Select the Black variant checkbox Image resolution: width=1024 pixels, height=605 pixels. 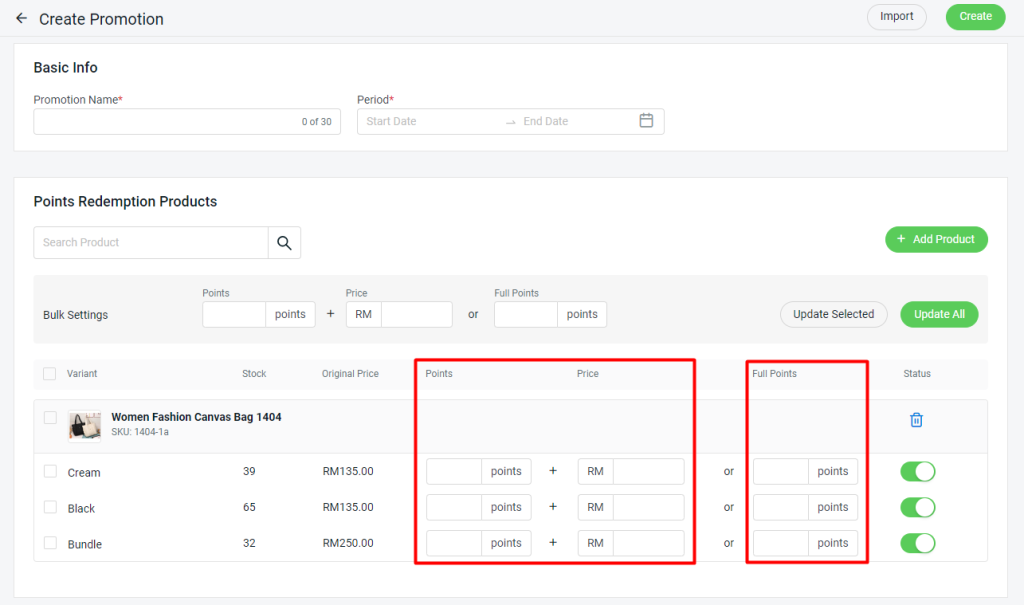(50, 507)
